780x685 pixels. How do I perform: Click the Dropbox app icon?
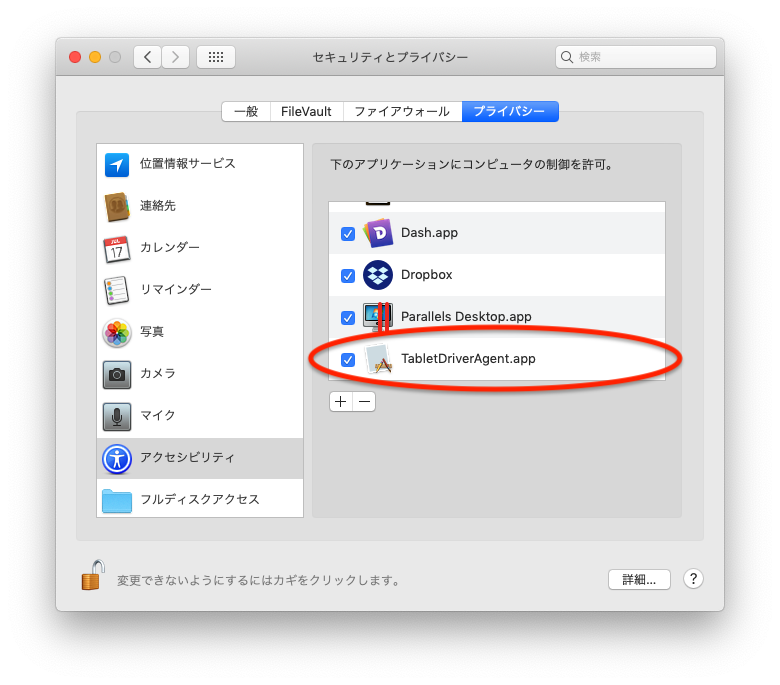[x=378, y=275]
